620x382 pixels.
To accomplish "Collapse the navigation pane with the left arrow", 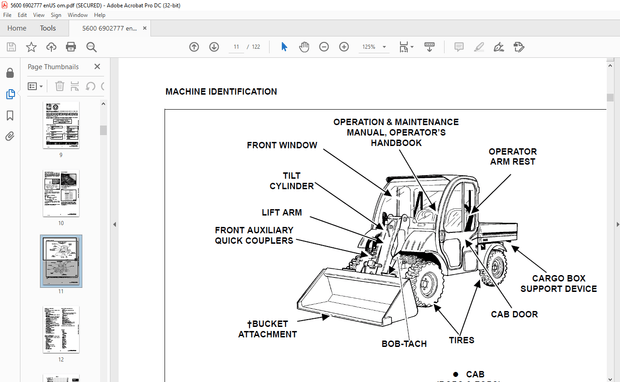I will (x=115, y=224).
